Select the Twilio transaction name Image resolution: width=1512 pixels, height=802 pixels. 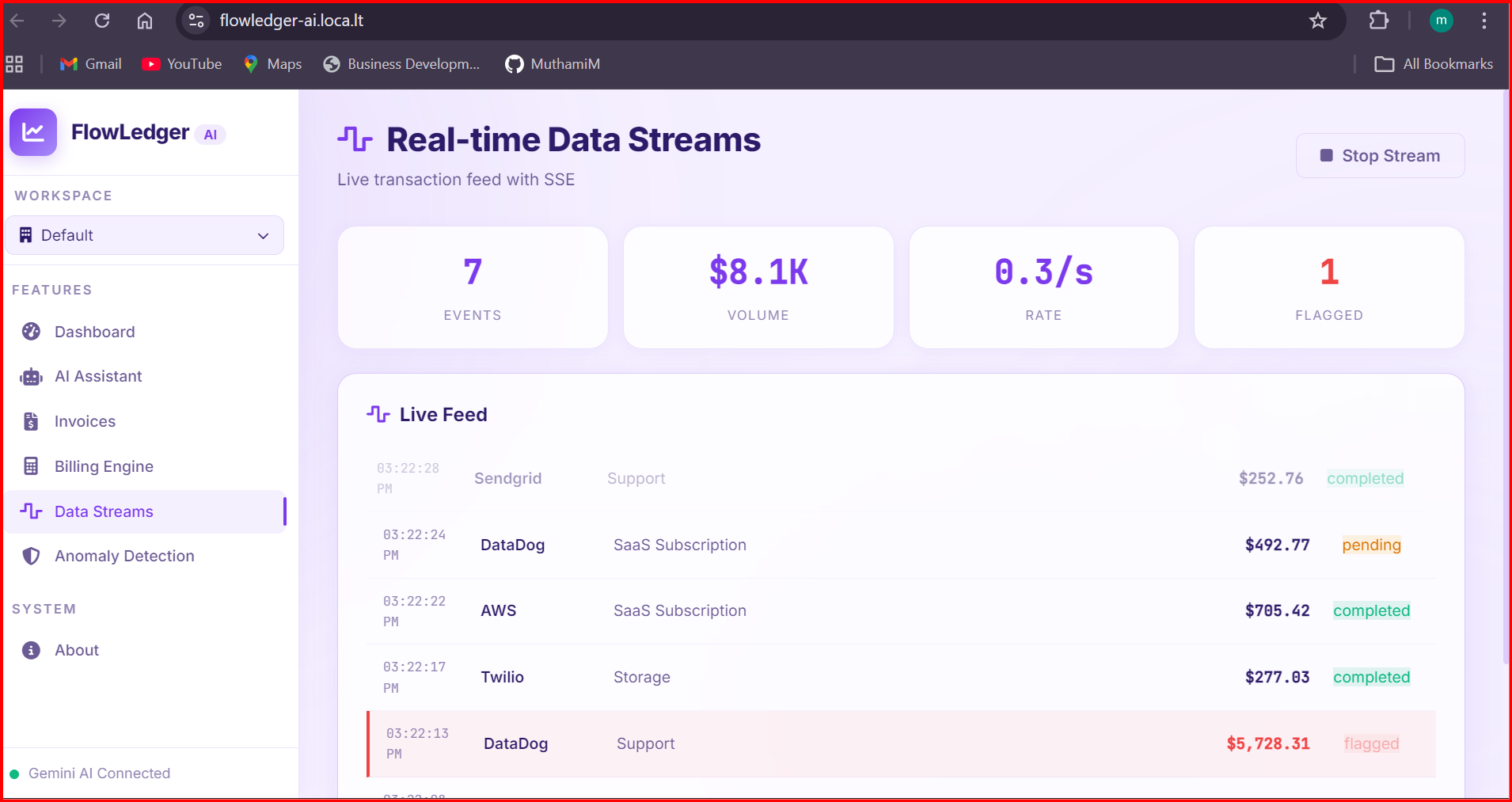pyautogui.click(x=503, y=677)
